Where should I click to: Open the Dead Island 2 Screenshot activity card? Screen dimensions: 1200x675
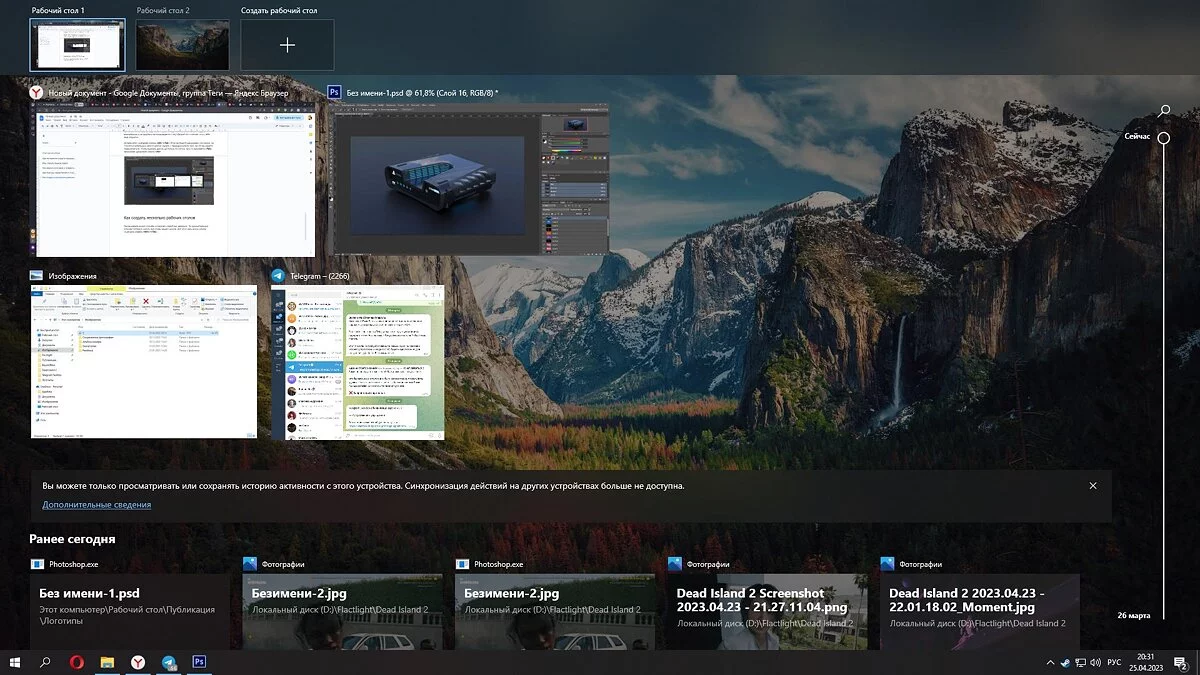pyautogui.click(x=767, y=611)
